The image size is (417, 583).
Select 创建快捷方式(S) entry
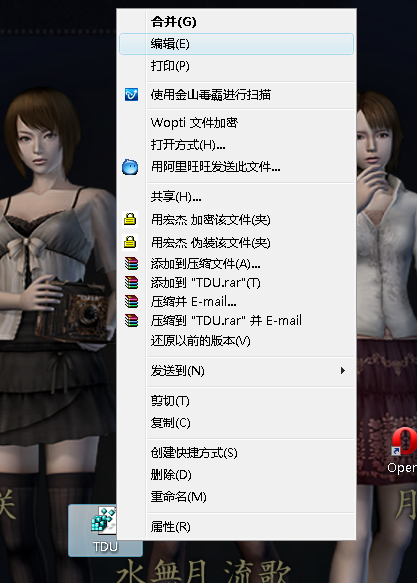[x=236, y=452]
